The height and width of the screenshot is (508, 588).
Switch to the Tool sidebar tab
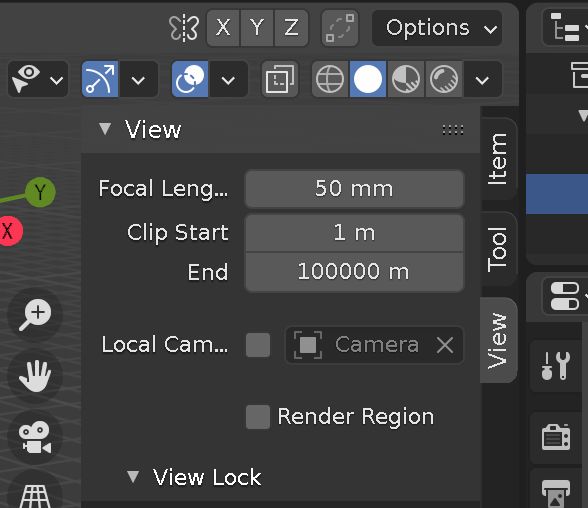pos(498,249)
